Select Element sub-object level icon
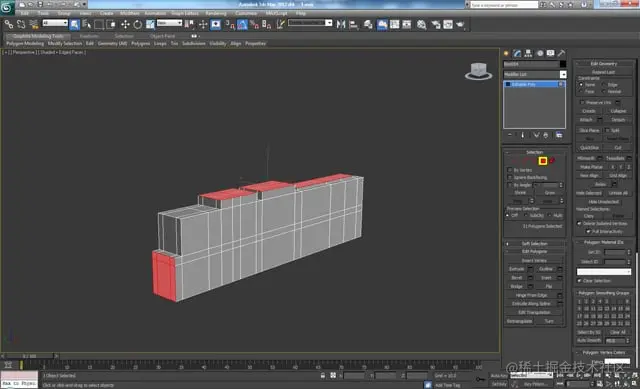640x389 pixels. [552, 161]
